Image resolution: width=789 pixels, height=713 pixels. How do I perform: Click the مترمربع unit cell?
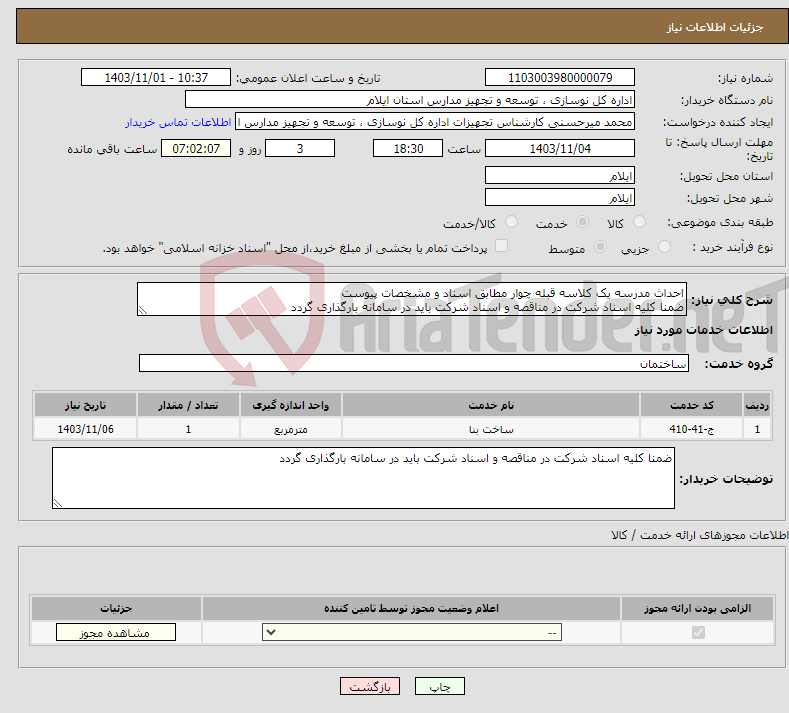click(x=291, y=429)
